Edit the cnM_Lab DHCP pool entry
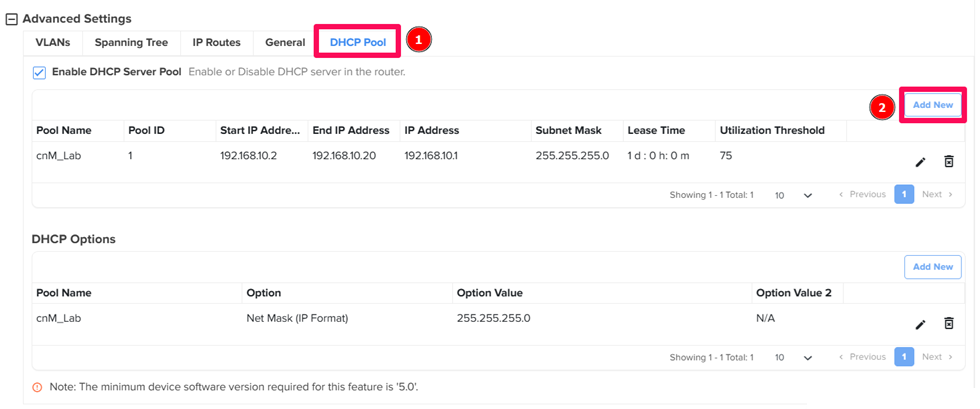980x409 pixels. pos(920,162)
